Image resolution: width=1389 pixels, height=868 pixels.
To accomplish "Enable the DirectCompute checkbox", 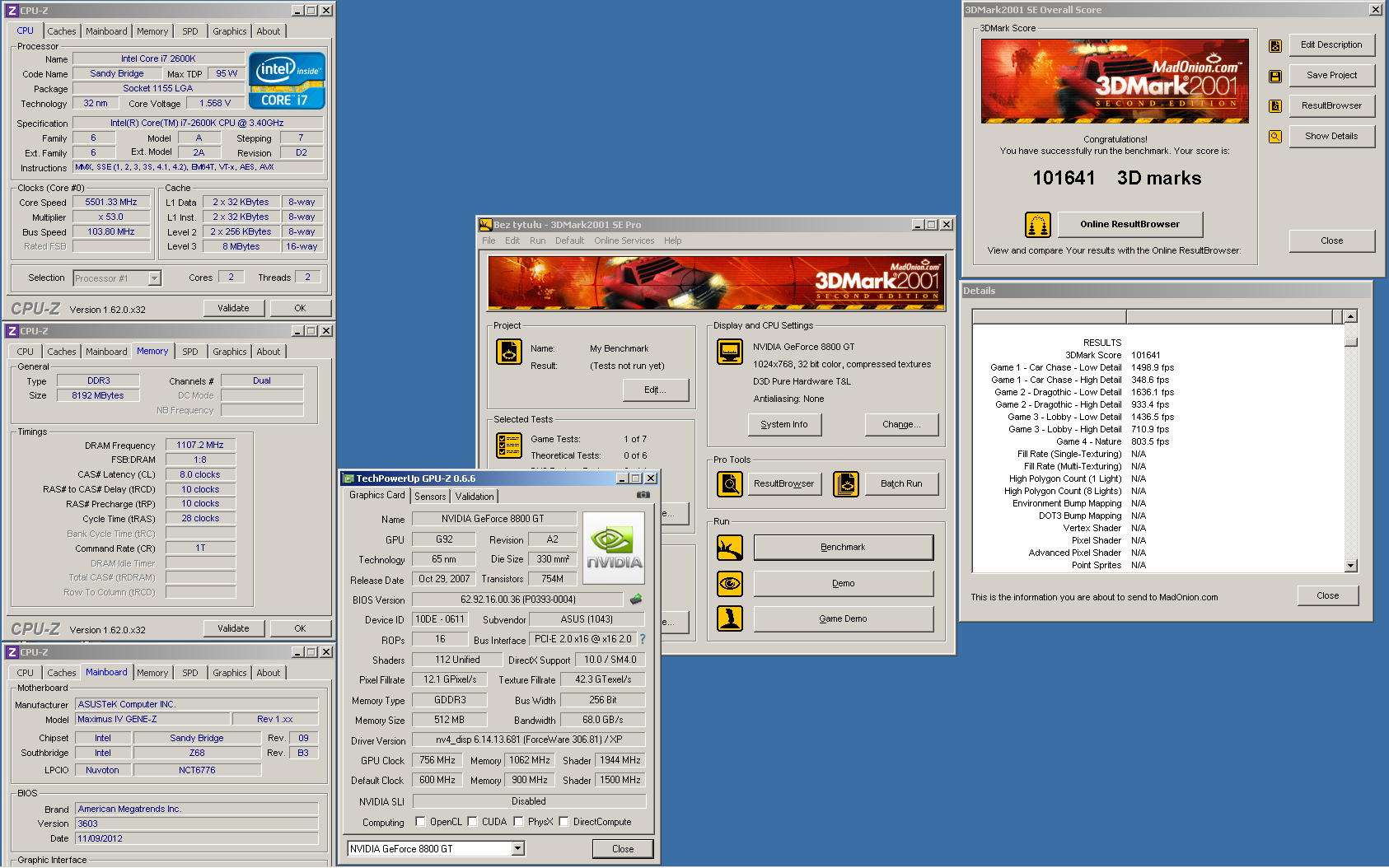I will tap(564, 822).
